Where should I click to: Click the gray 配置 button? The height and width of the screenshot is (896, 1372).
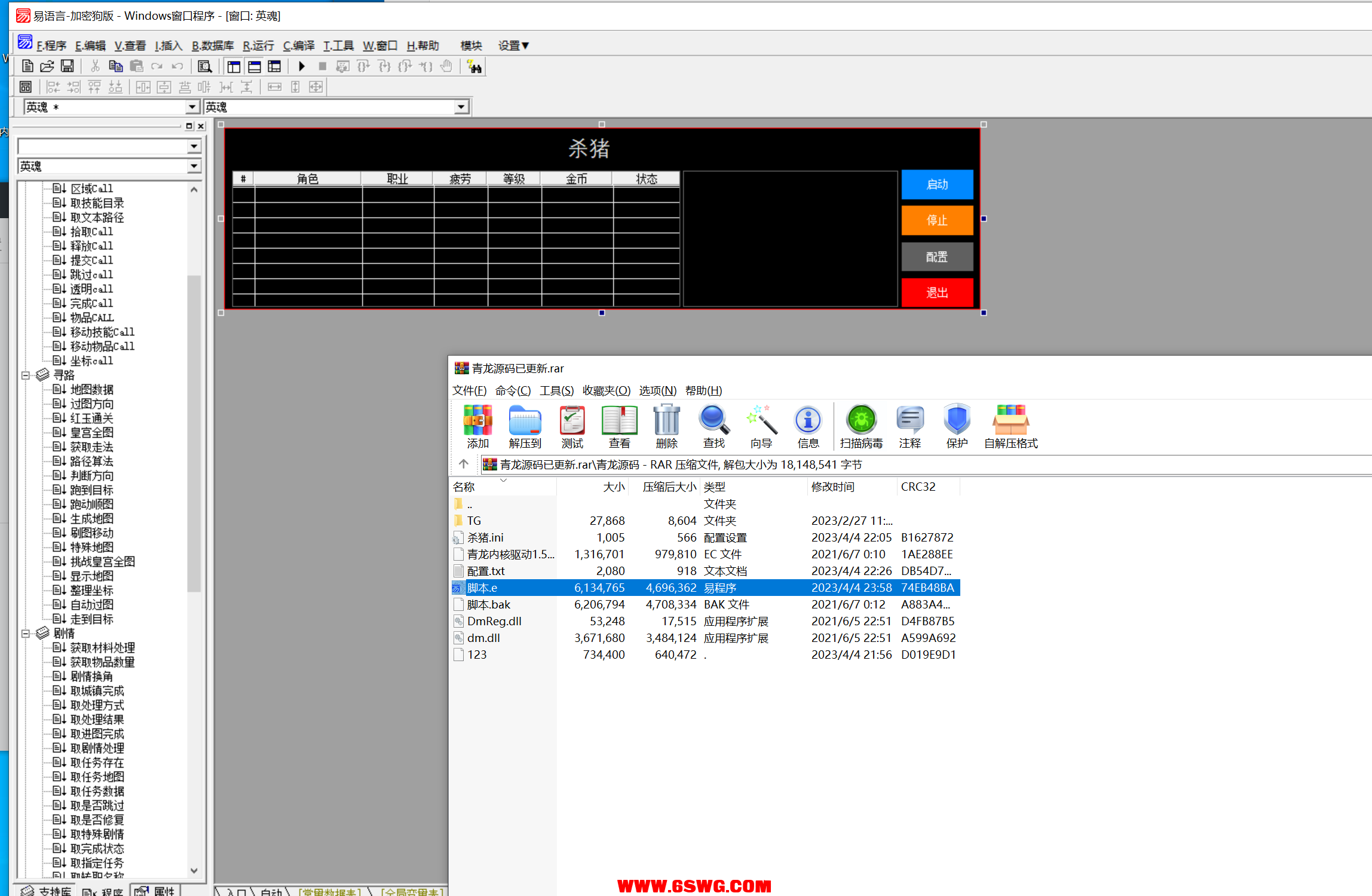(937, 257)
